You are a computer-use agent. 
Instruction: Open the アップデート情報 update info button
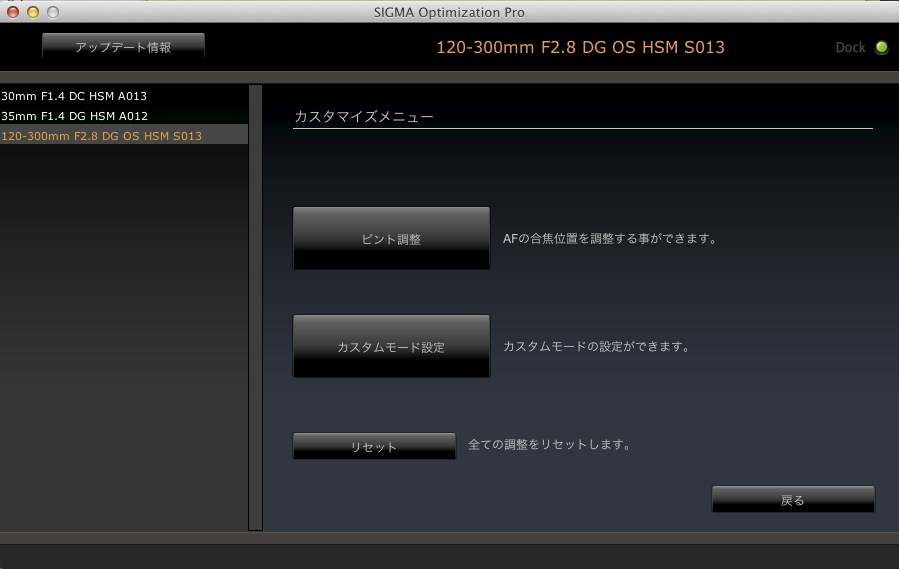(123, 46)
